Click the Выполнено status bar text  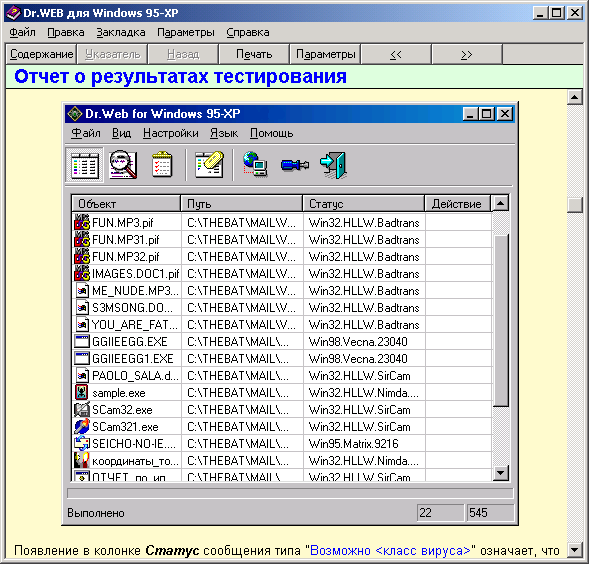[96, 513]
